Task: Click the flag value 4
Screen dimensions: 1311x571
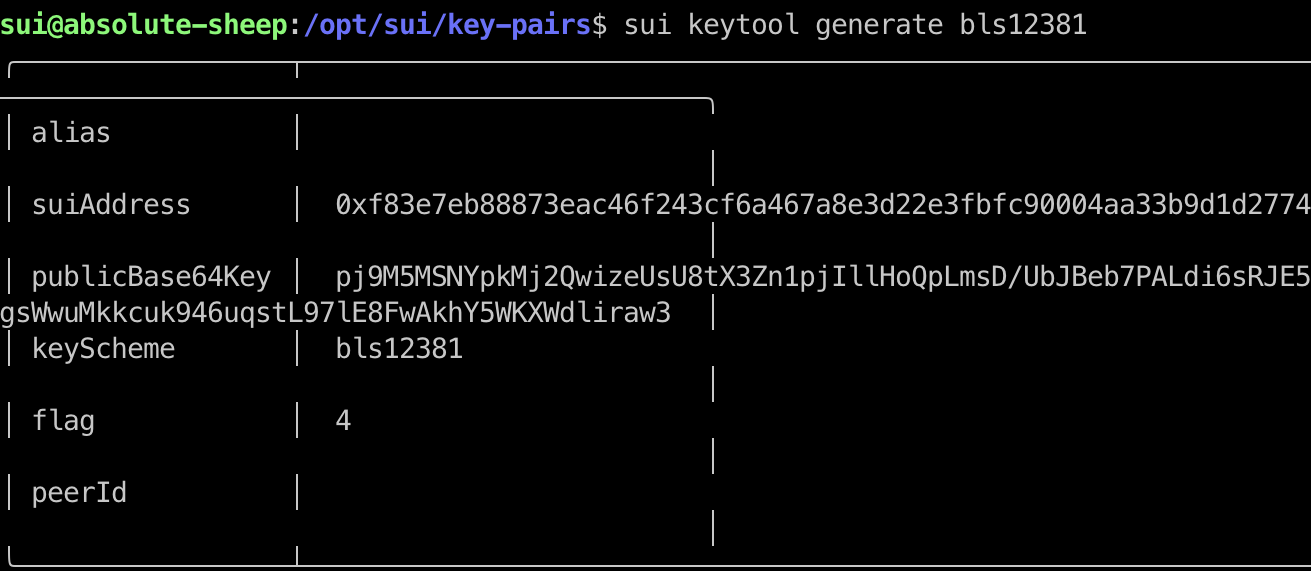Action: pos(343,421)
